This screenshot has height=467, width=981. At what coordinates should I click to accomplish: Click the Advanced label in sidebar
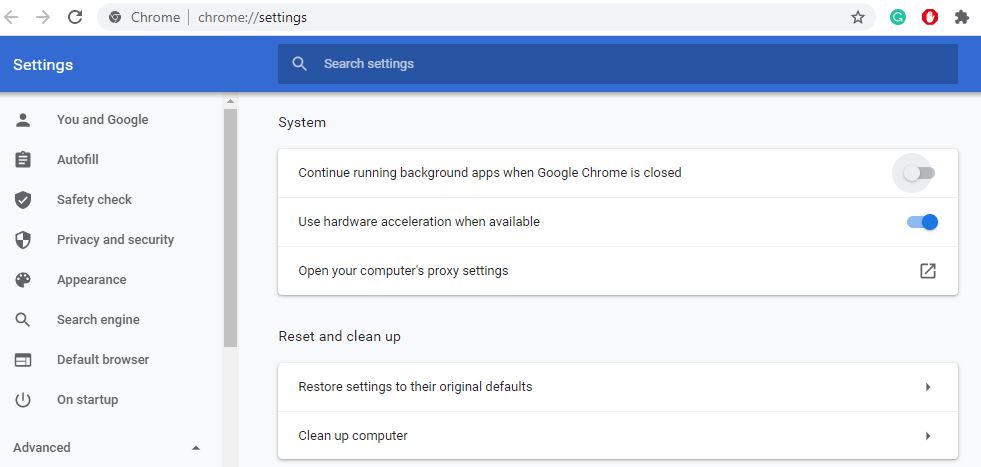(x=42, y=448)
